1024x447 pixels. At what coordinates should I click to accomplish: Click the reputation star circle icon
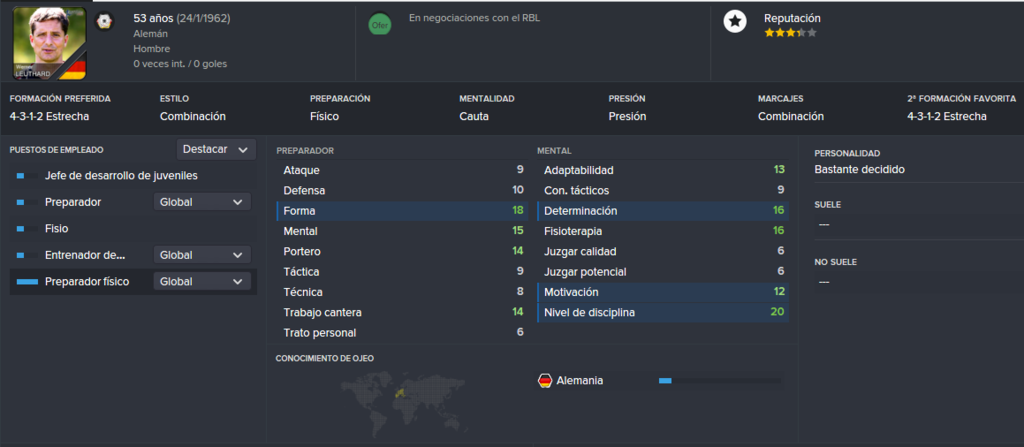click(735, 22)
